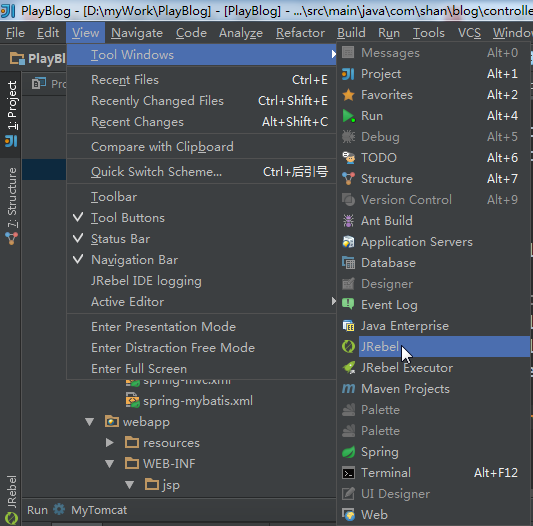The height and width of the screenshot is (526, 533).
Task: Open the Run menu
Action: pos(389,33)
